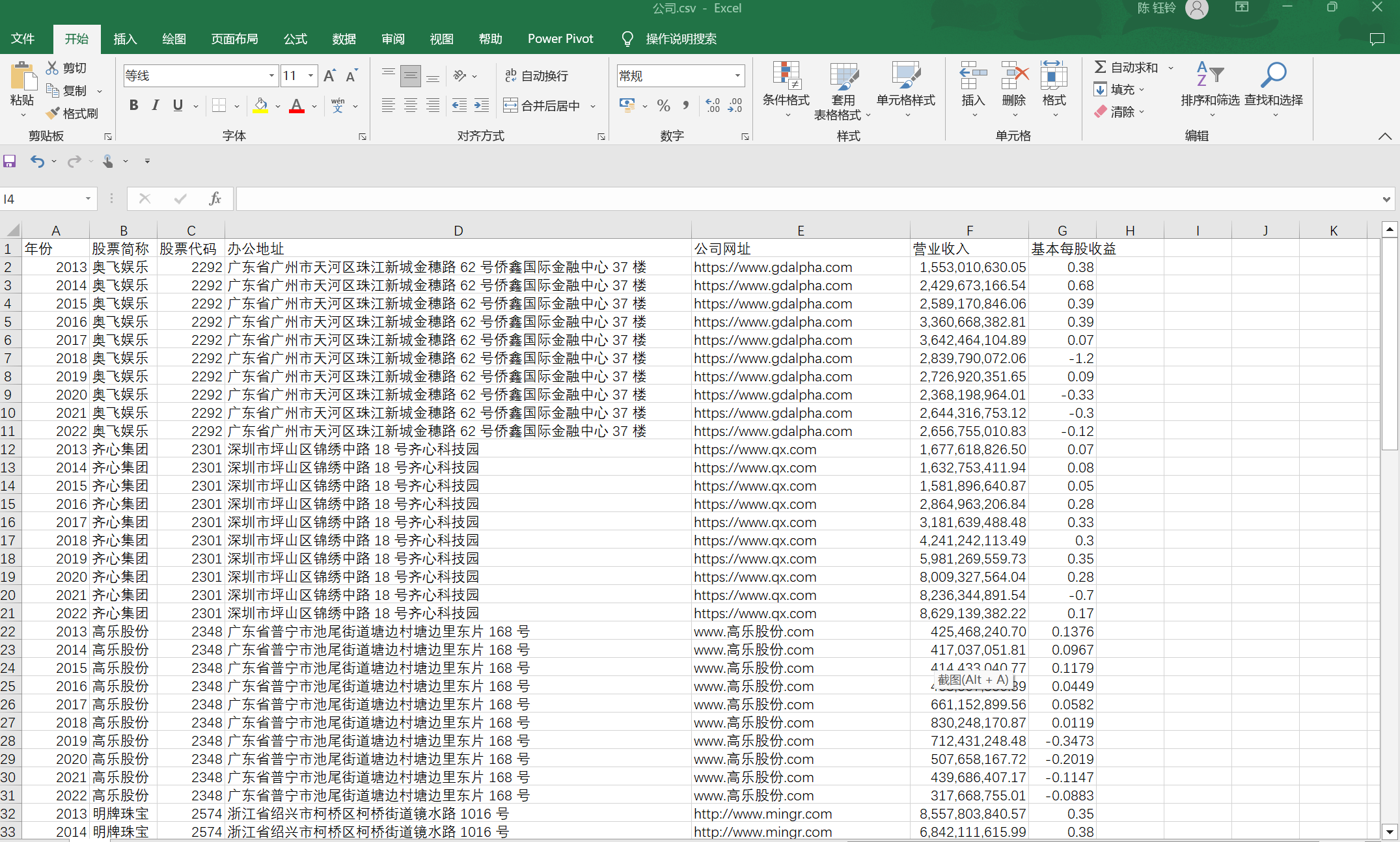Screen dimensions: 1400x842
Task: Click the gdalpha.com link in row 2
Action: 773,267
